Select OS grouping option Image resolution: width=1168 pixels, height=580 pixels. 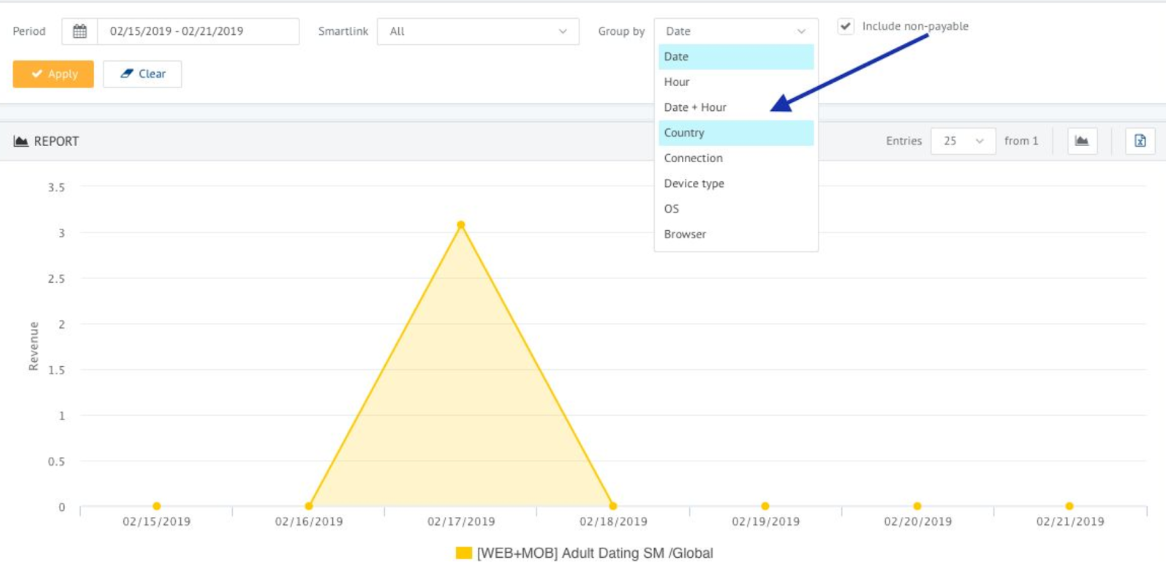pyautogui.click(x=736, y=208)
